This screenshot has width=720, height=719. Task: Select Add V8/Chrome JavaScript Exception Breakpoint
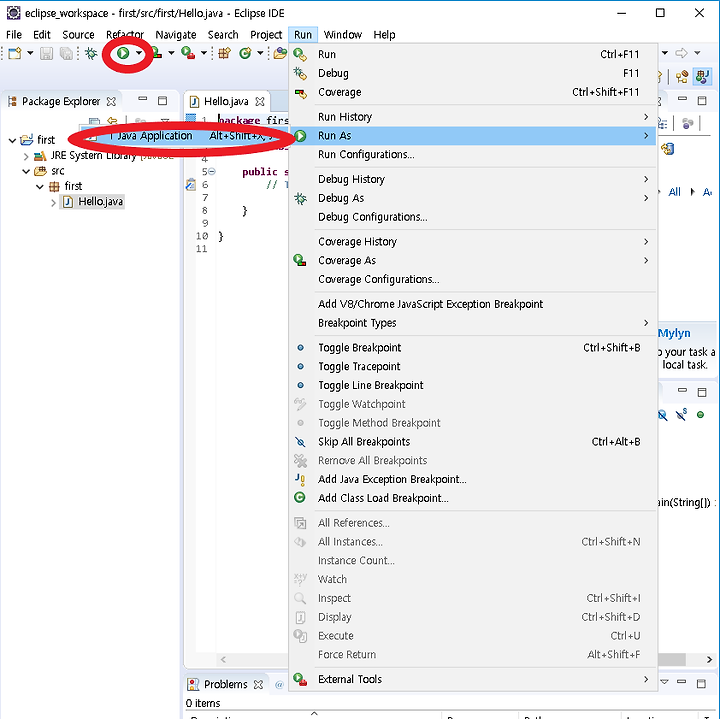472,304
